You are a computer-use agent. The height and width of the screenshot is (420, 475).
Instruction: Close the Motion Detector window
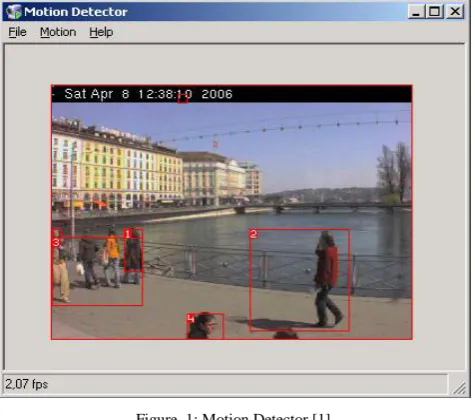pos(455,12)
